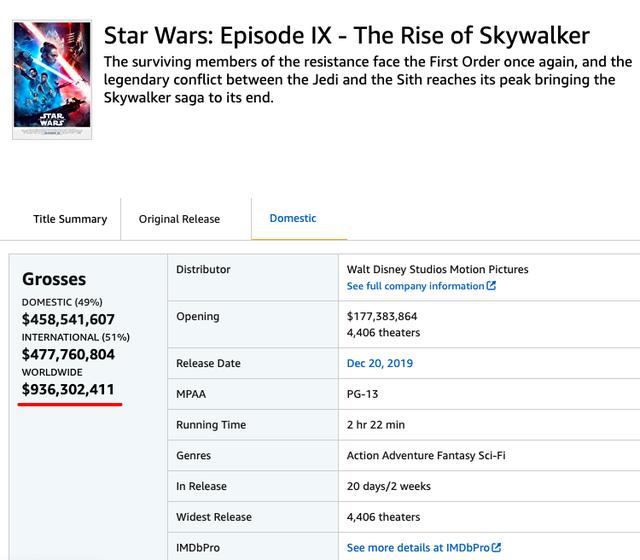Open the Original Release tab
This screenshot has height=560, width=640.
click(x=179, y=219)
